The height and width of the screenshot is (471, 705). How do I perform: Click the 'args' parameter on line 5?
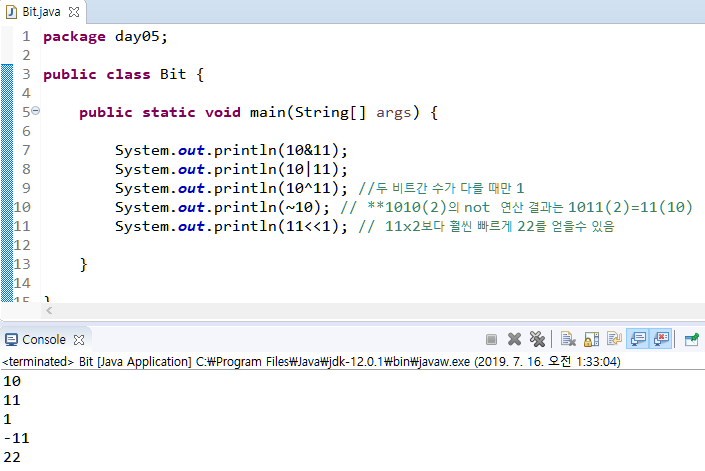point(393,112)
